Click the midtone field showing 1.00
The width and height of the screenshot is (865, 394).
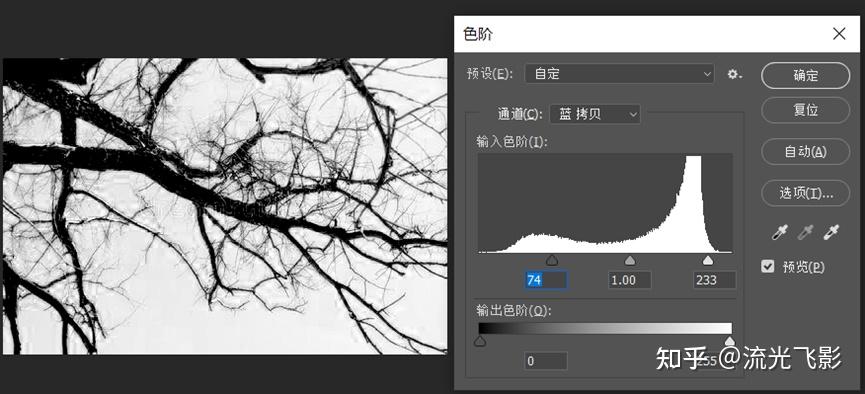click(629, 280)
